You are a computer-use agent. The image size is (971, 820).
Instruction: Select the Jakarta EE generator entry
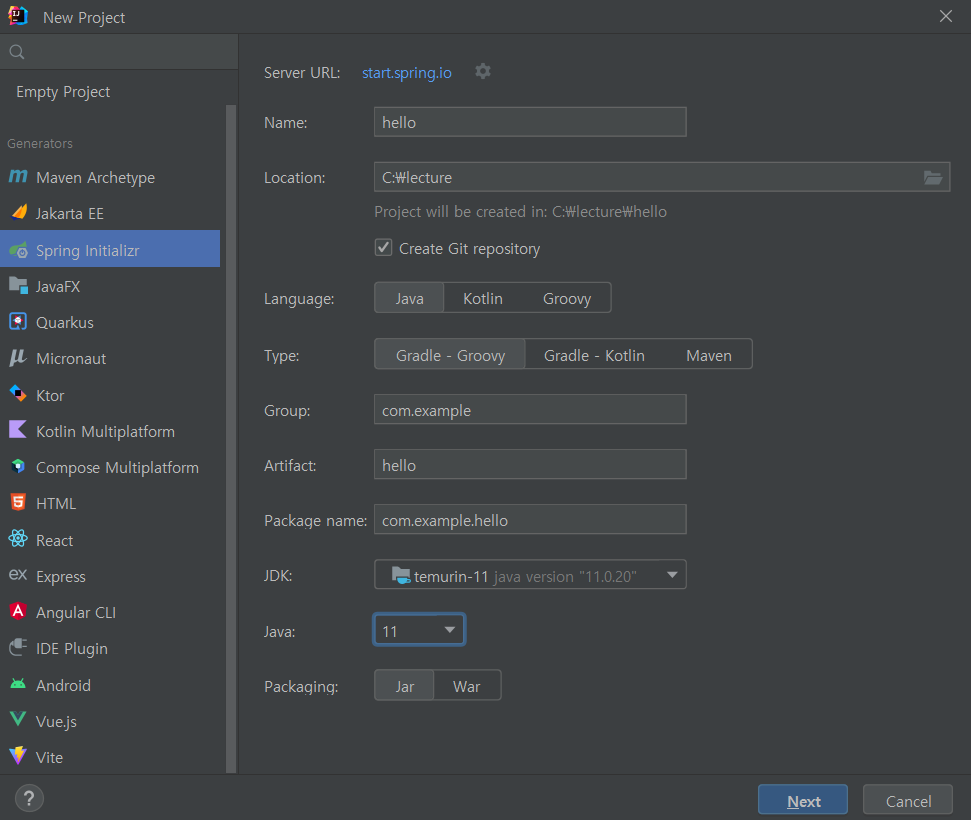pos(110,213)
